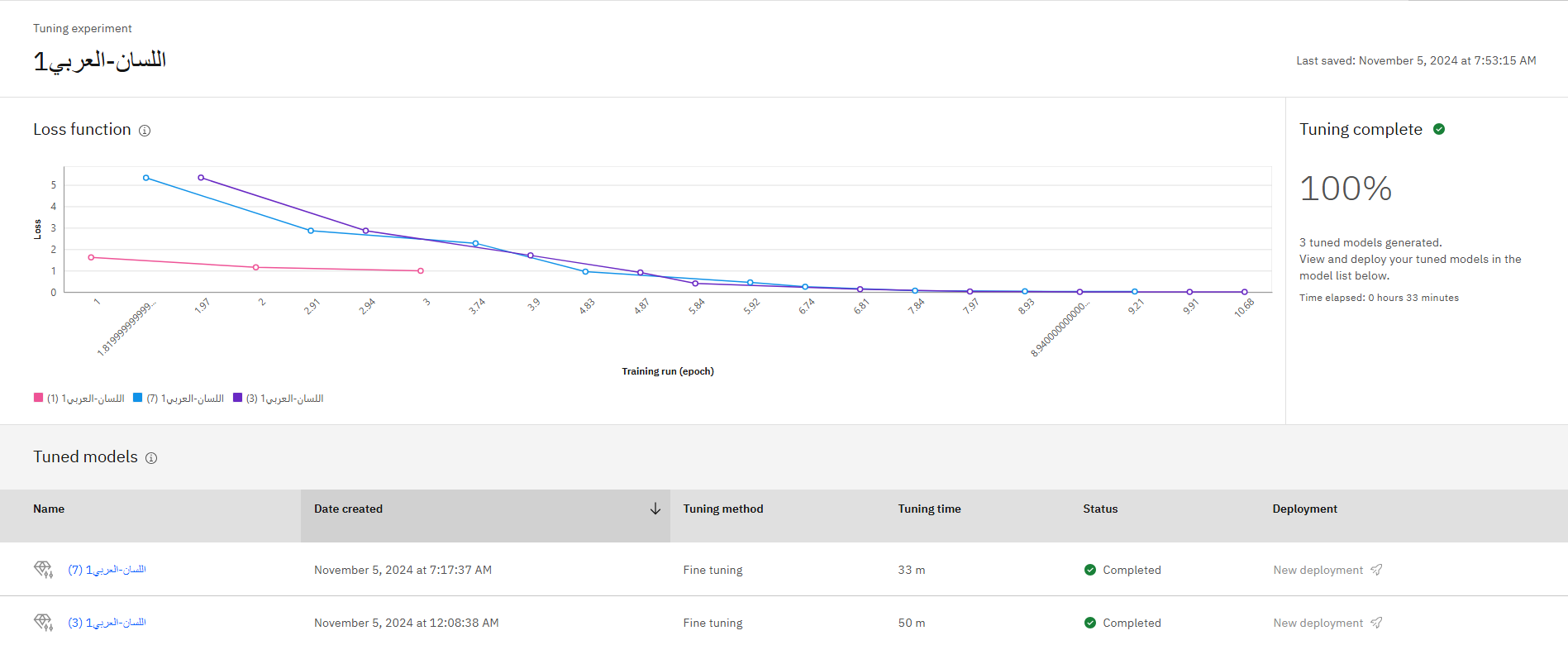Image resolution: width=1568 pixels, height=645 pixels.
Task: Click the Tuning time column header
Action: pos(930,509)
